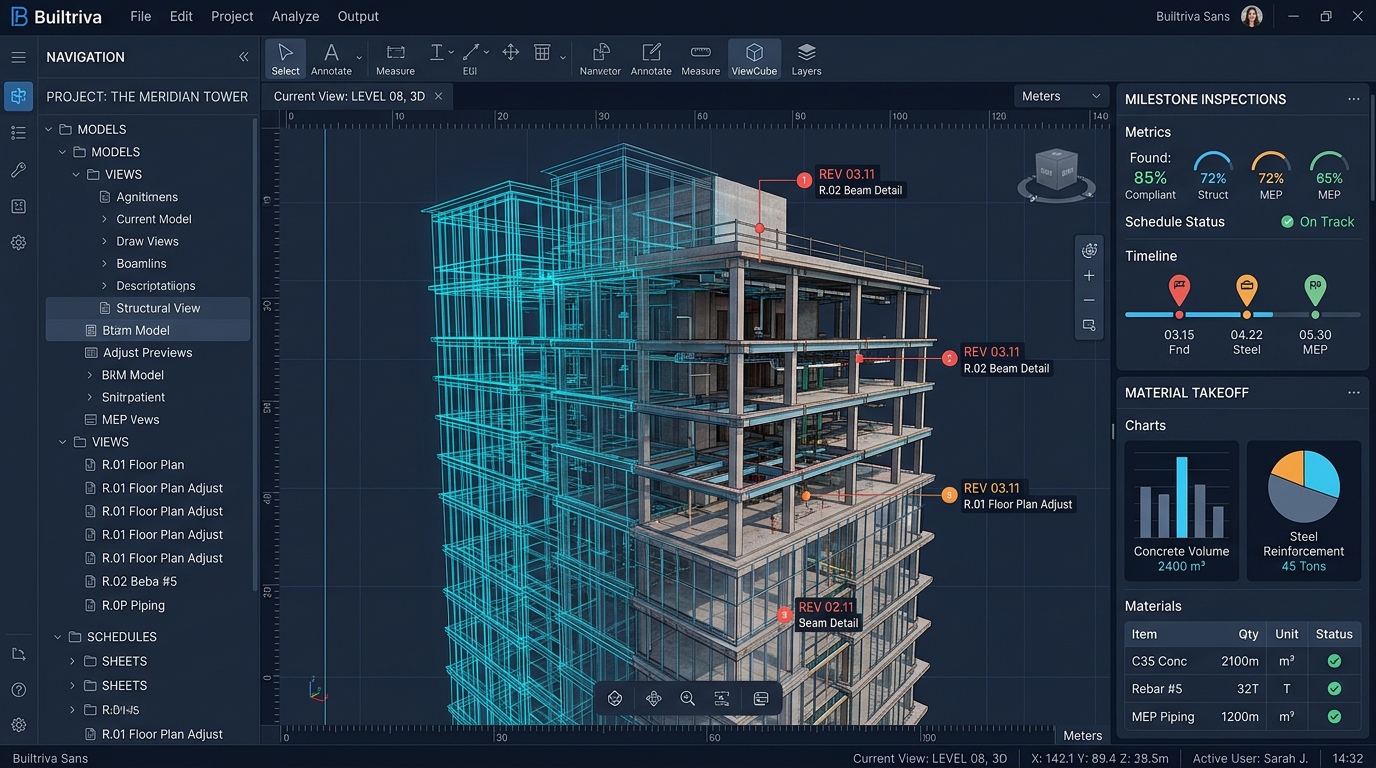The width and height of the screenshot is (1376, 768).
Task: Open Milestone Inspections more options ellipsis
Action: pyautogui.click(x=1353, y=99)
